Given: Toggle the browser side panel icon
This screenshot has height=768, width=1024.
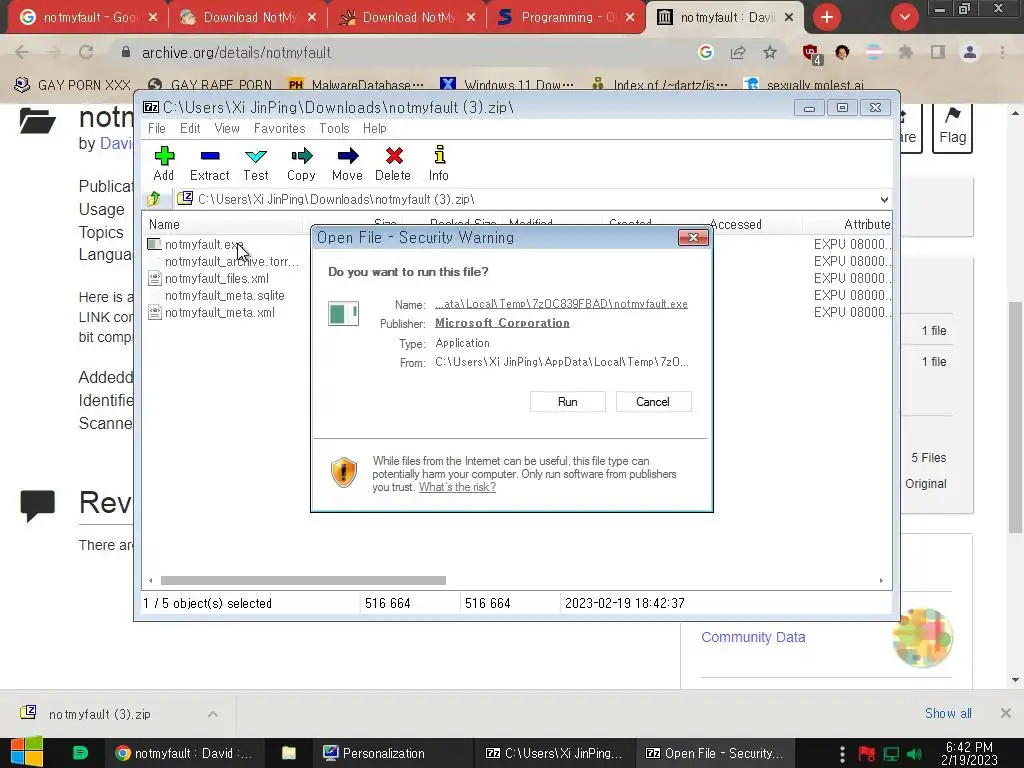Looking at the screenshot, I should (938, 52).
